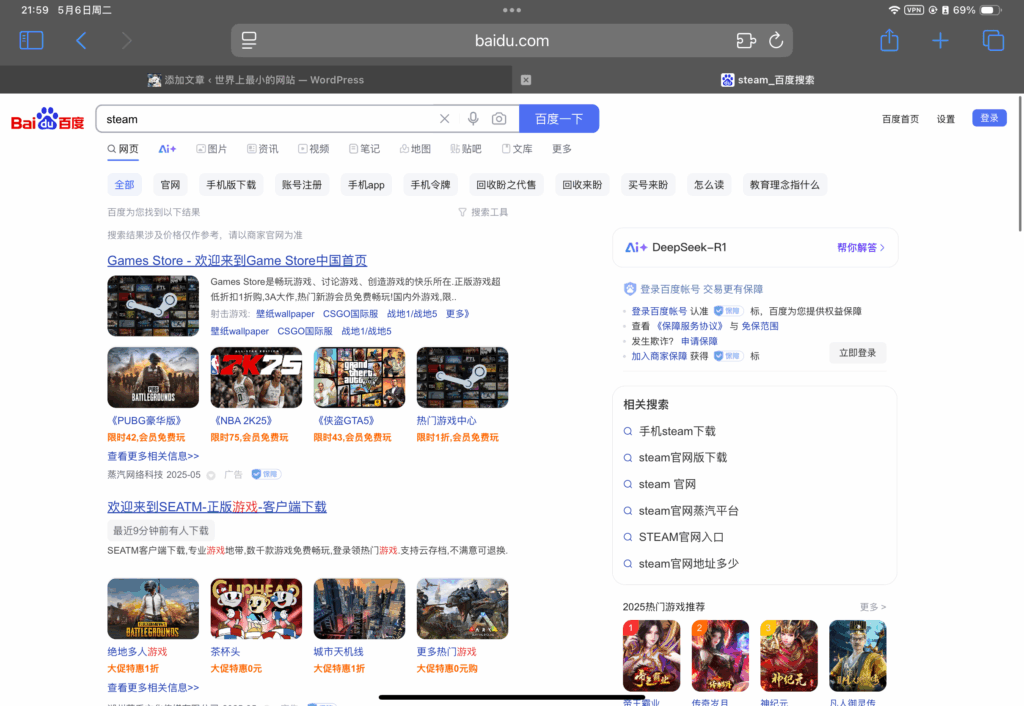The height and width of the screenshot is (706, 1024).
Task: Open the page reader menu icon
Action: click(249, 40)
